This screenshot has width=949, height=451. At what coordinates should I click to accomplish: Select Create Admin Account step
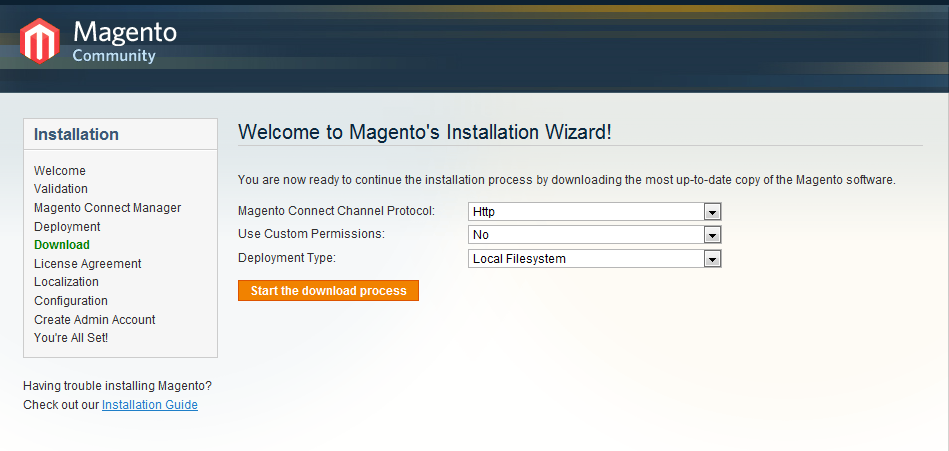pos(94,319)
